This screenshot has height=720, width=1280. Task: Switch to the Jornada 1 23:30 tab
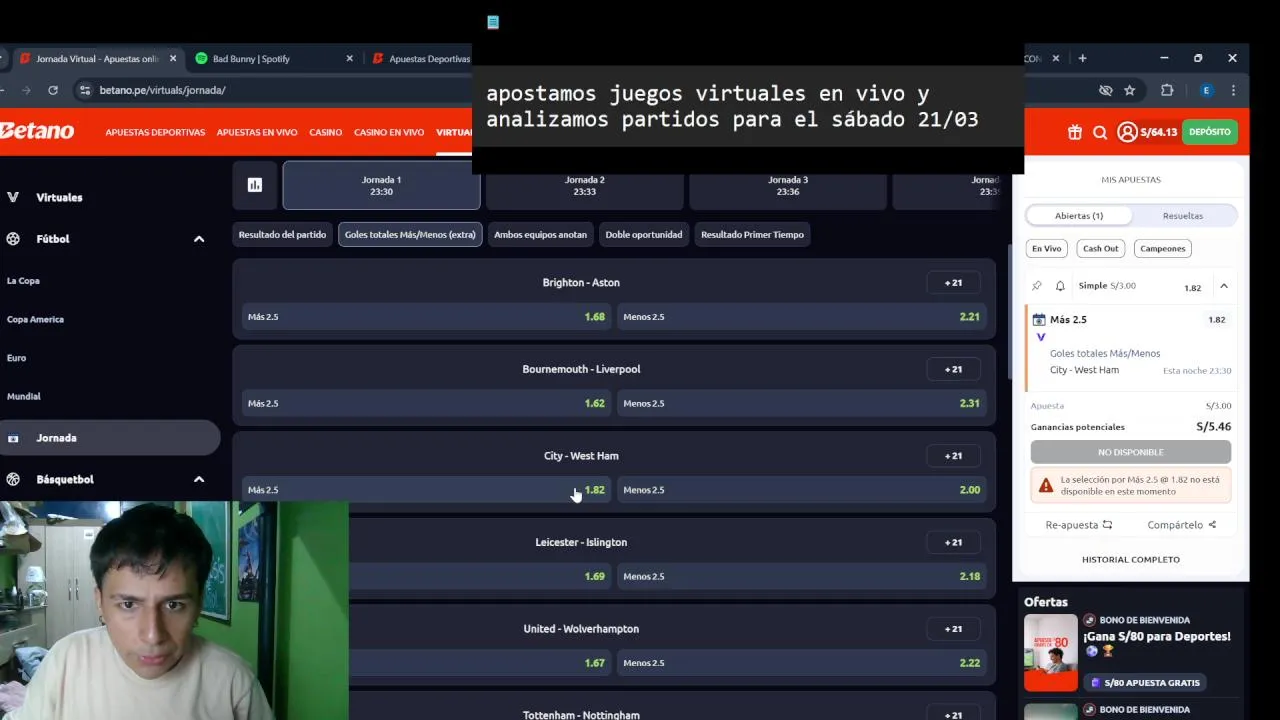coord(381,185)
